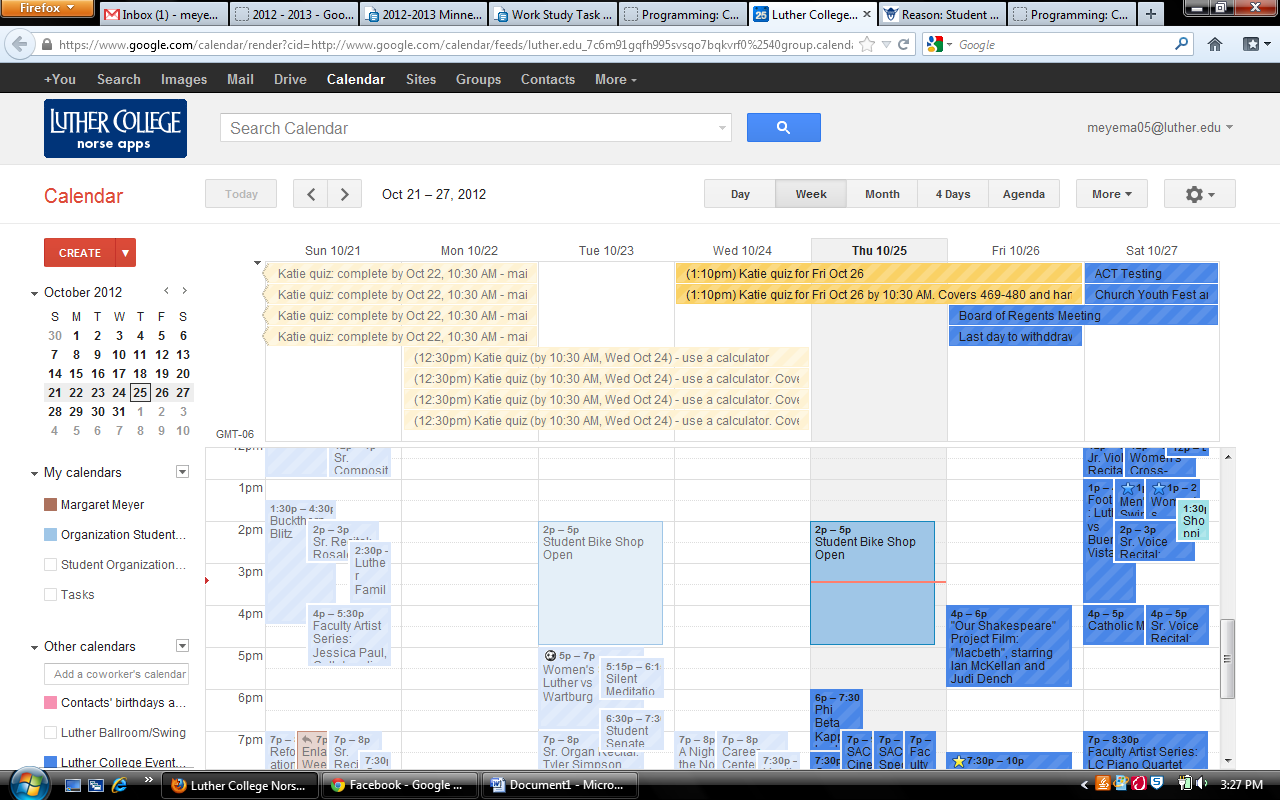
Task: Toggle Luther College Events calendar
Action: [x=51, y=763]
